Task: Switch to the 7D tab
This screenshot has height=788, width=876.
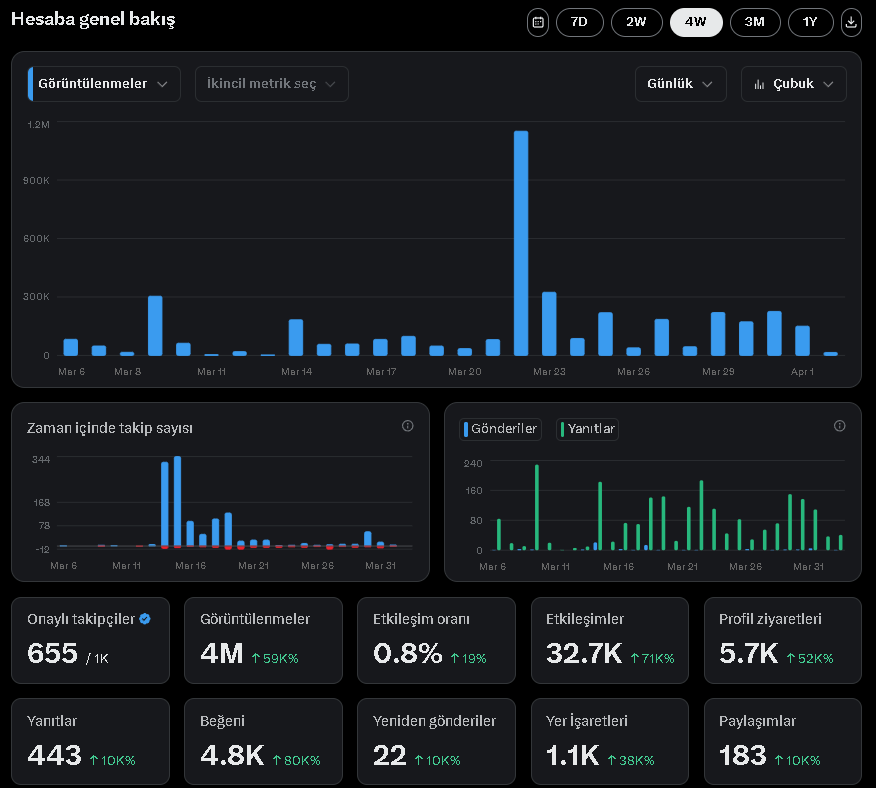Action: [x=580, y=22]
